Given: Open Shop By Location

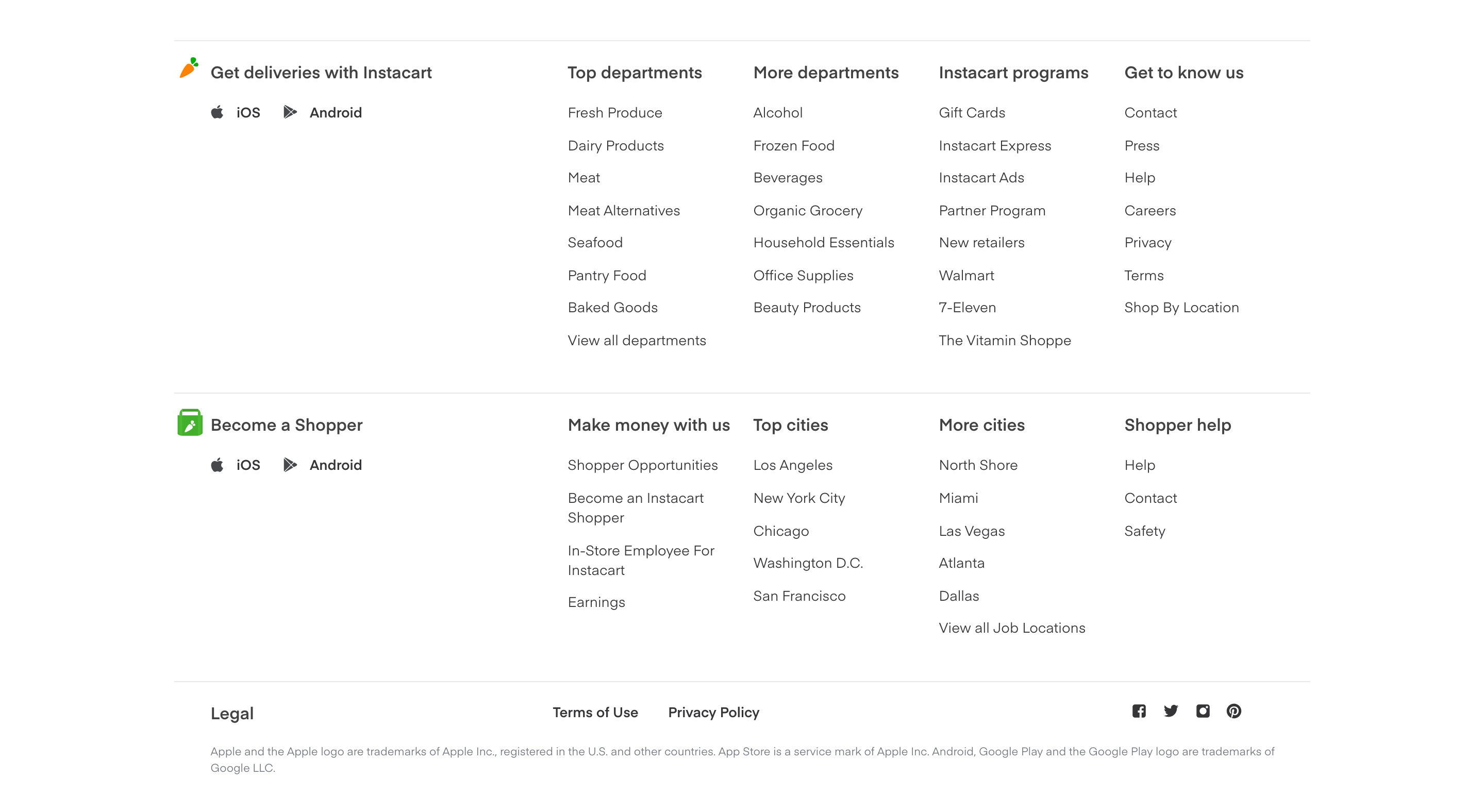Looking at the screenshot, I should 1181,307.
